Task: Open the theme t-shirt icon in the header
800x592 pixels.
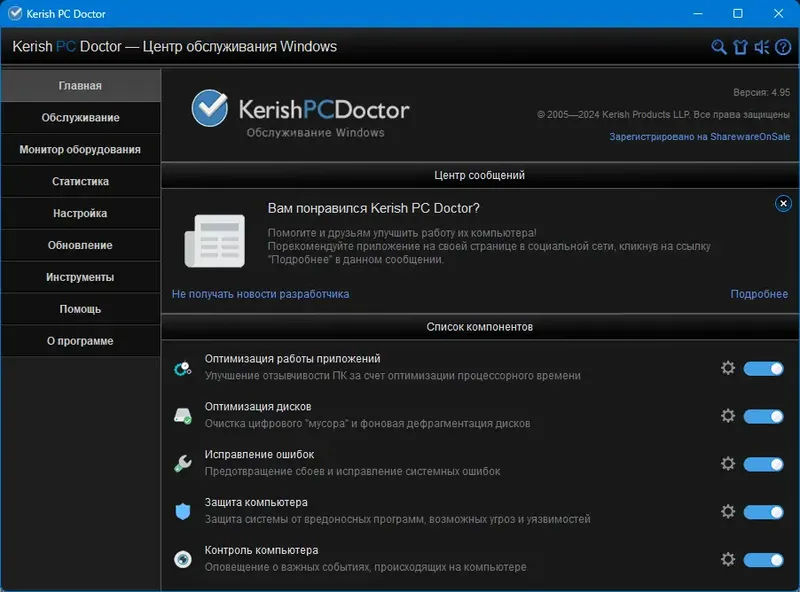Action: (740, 46)
